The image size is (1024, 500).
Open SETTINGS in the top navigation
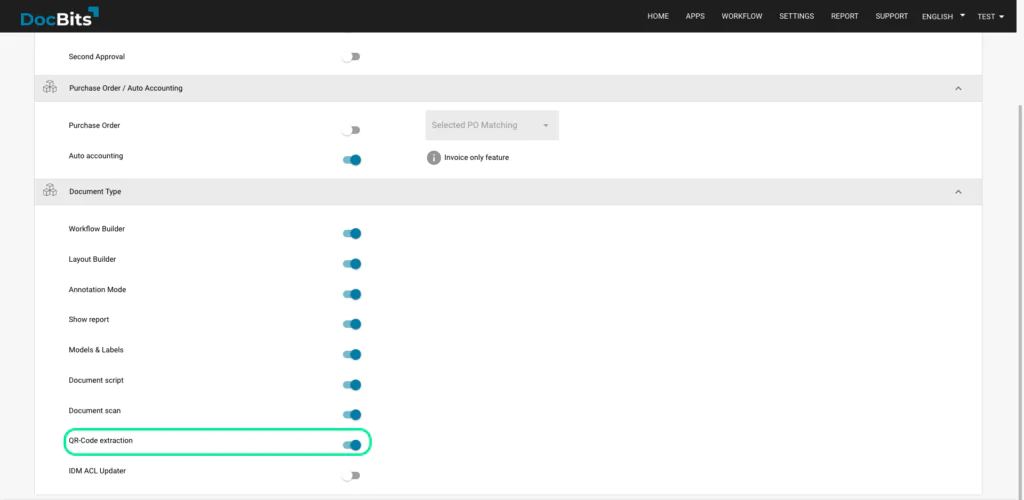point(796,16)
